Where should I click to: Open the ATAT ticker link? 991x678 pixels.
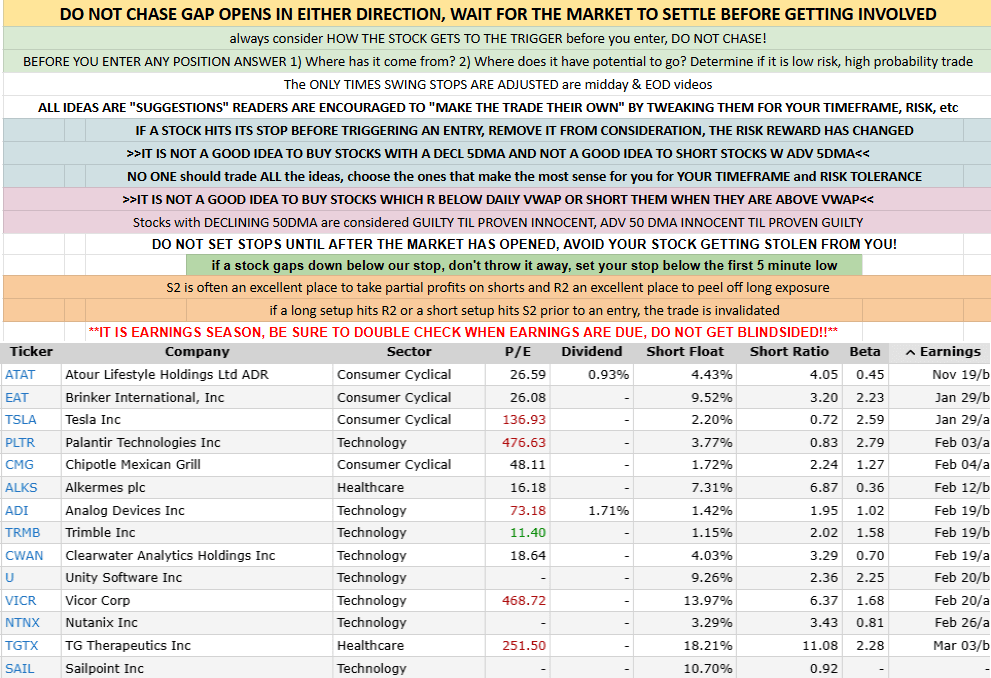(x=20, y=375)
